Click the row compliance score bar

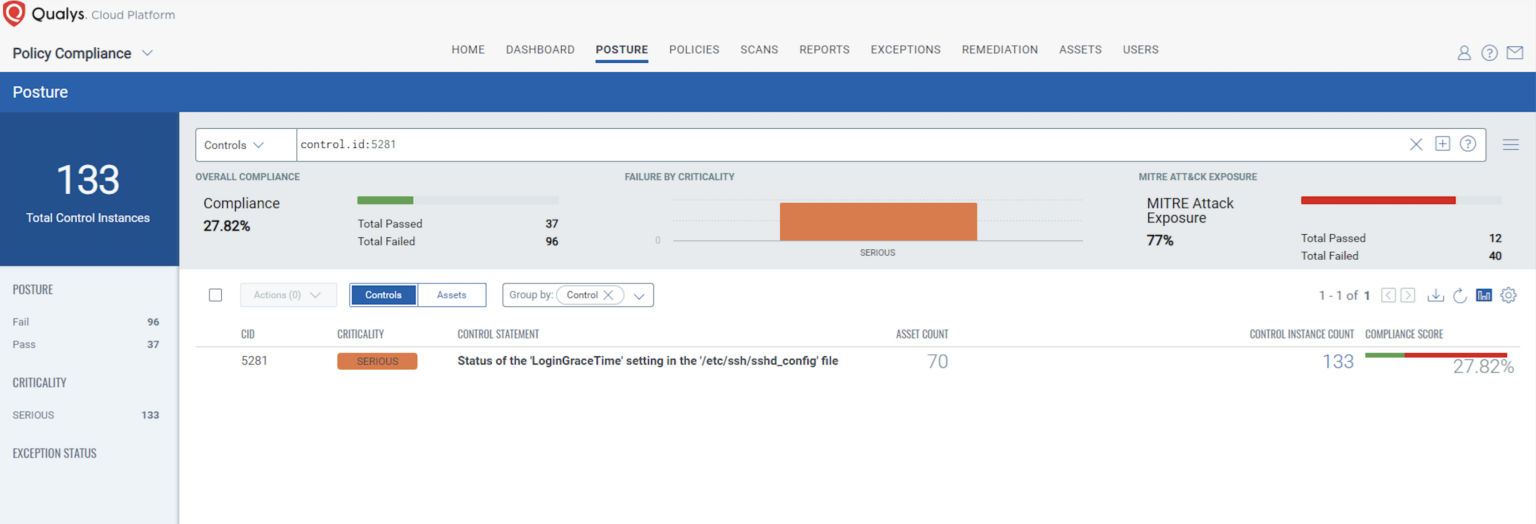[x=1436, y=355]
